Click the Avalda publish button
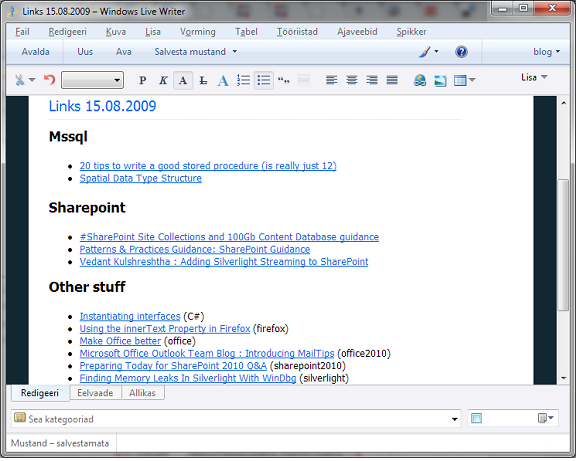This screenshot has height=461, width=579. tap(35, 52)
